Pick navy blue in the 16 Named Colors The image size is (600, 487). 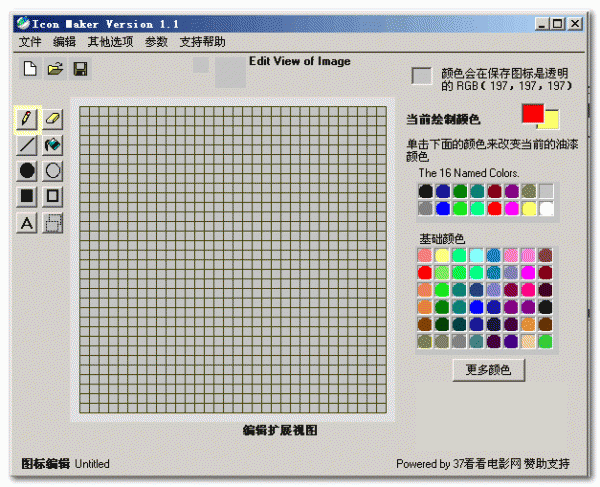coord(443,191)
